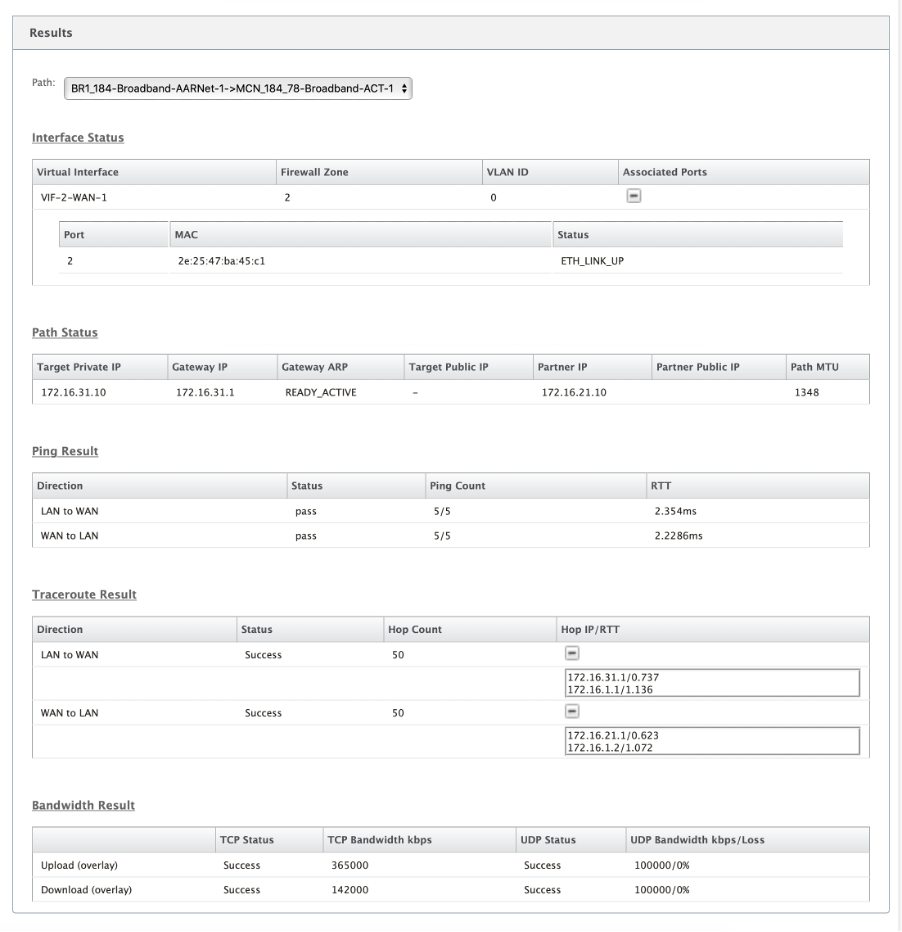902x932 pixels.
Task: Click hop entry 172.16.31.1/0.737
Action: coord(613,677)
